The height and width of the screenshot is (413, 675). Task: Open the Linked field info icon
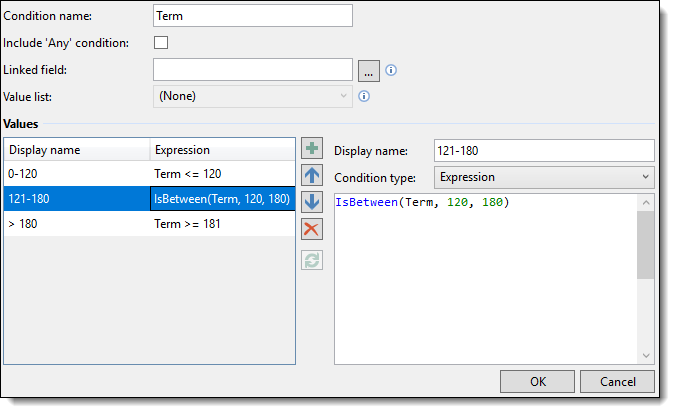click(x=391, y=70)
